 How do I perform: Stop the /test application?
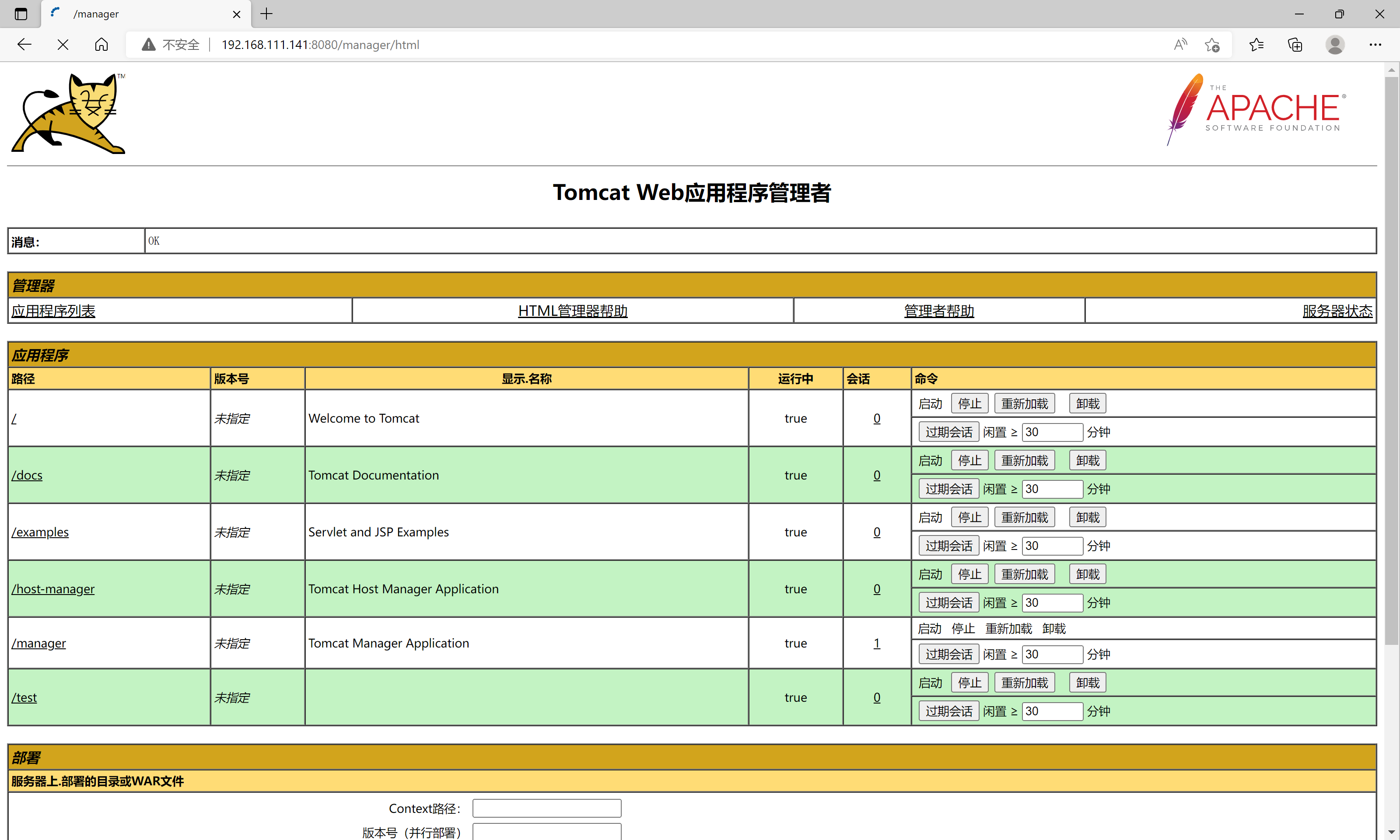969,682
